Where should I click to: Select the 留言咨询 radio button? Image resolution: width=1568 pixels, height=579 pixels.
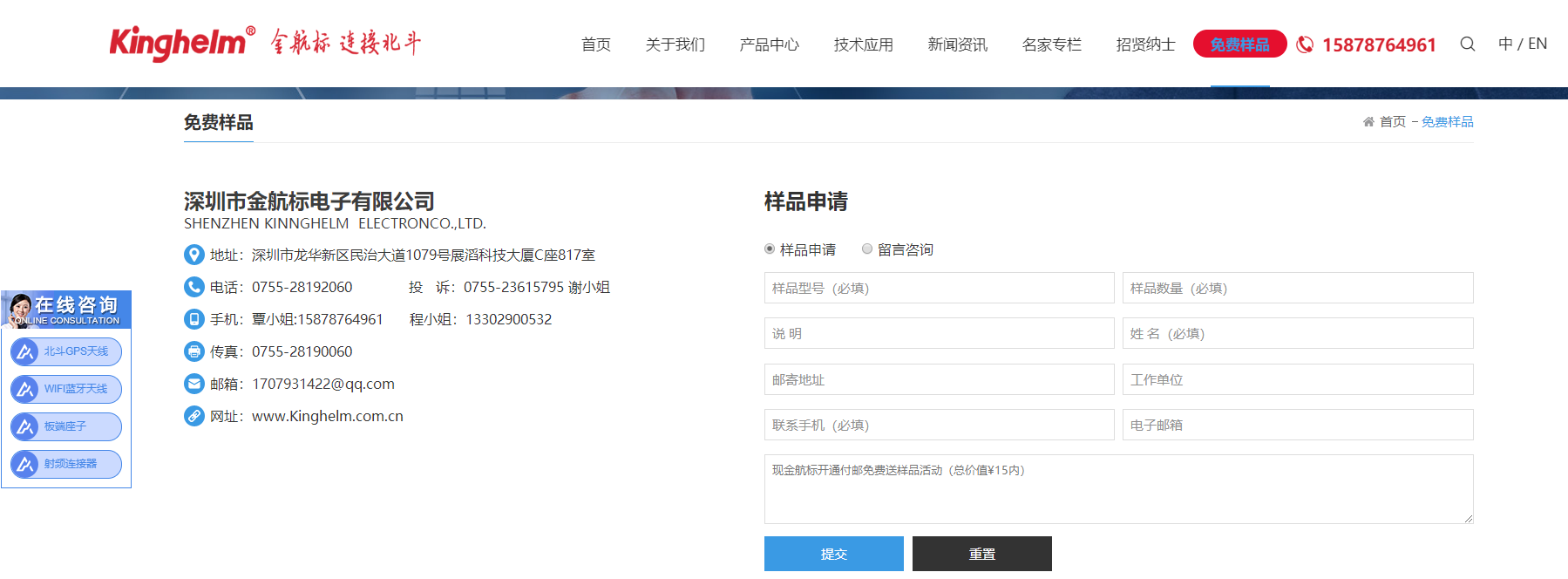coord(867,249)
